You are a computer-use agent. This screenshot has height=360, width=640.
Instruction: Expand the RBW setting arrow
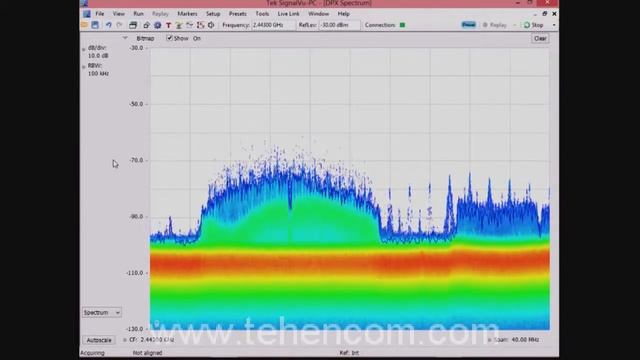(84, 67)
